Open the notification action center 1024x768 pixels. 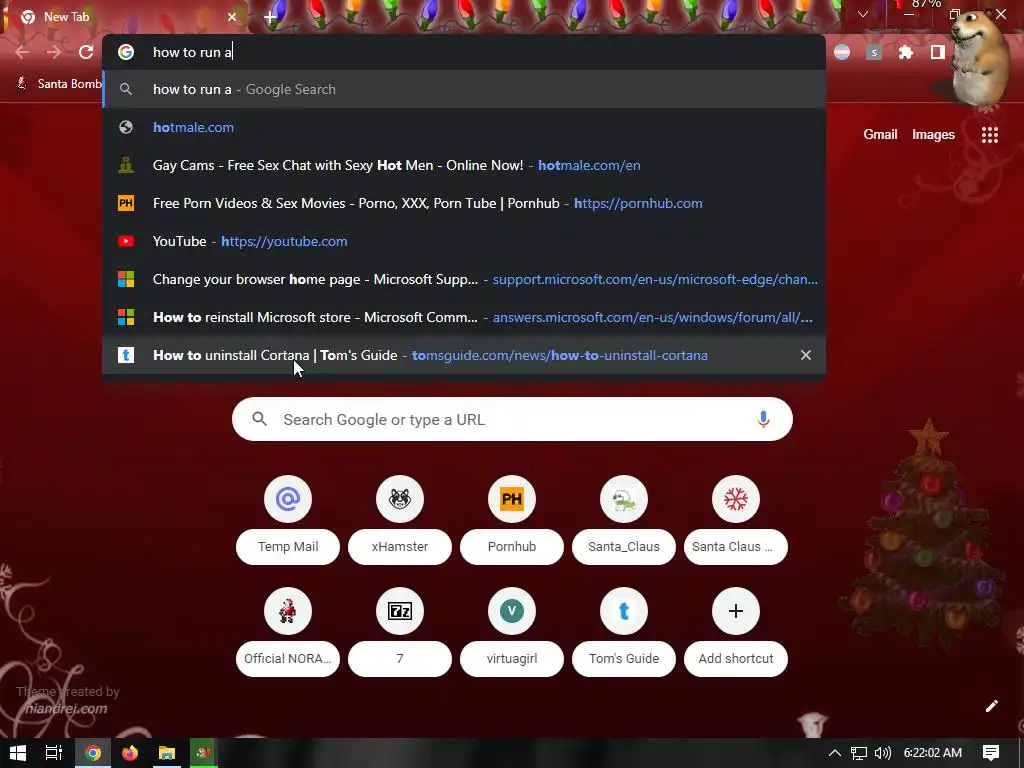pyautogui.click(x=991, y=753)
